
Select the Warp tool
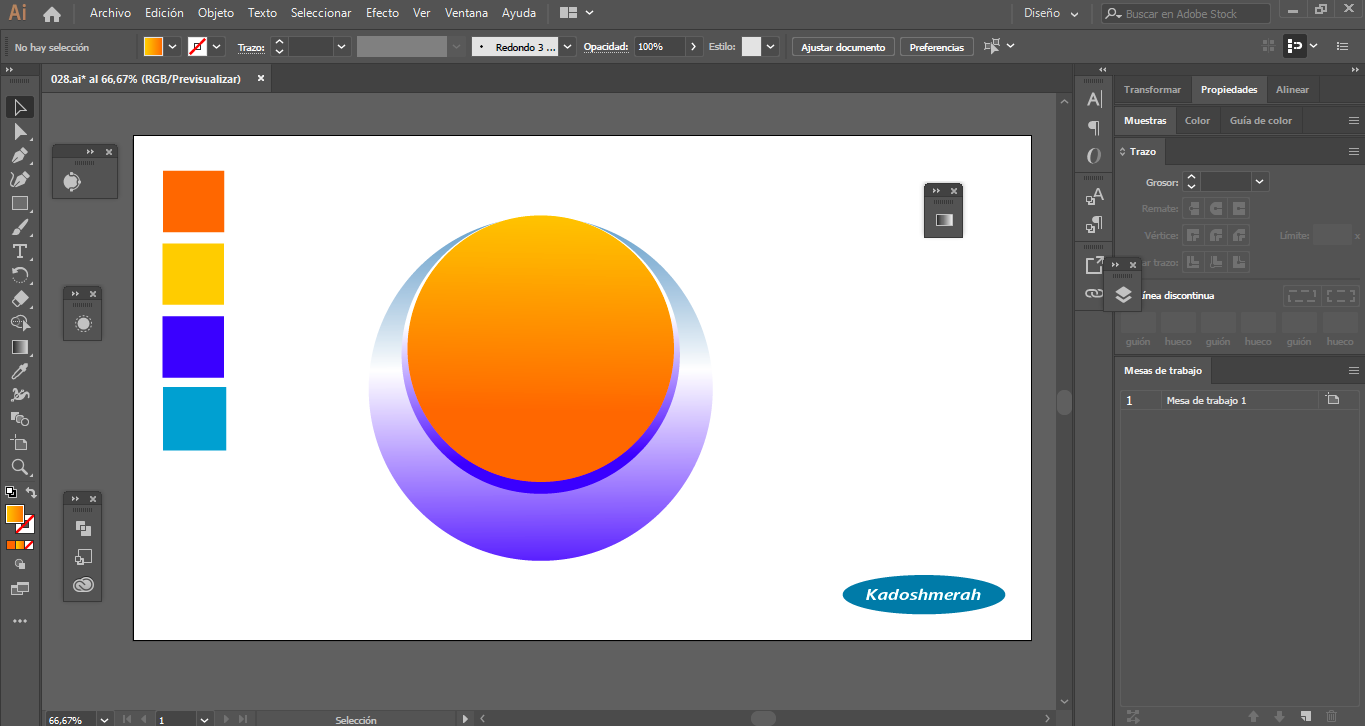[x=20, y=395]
